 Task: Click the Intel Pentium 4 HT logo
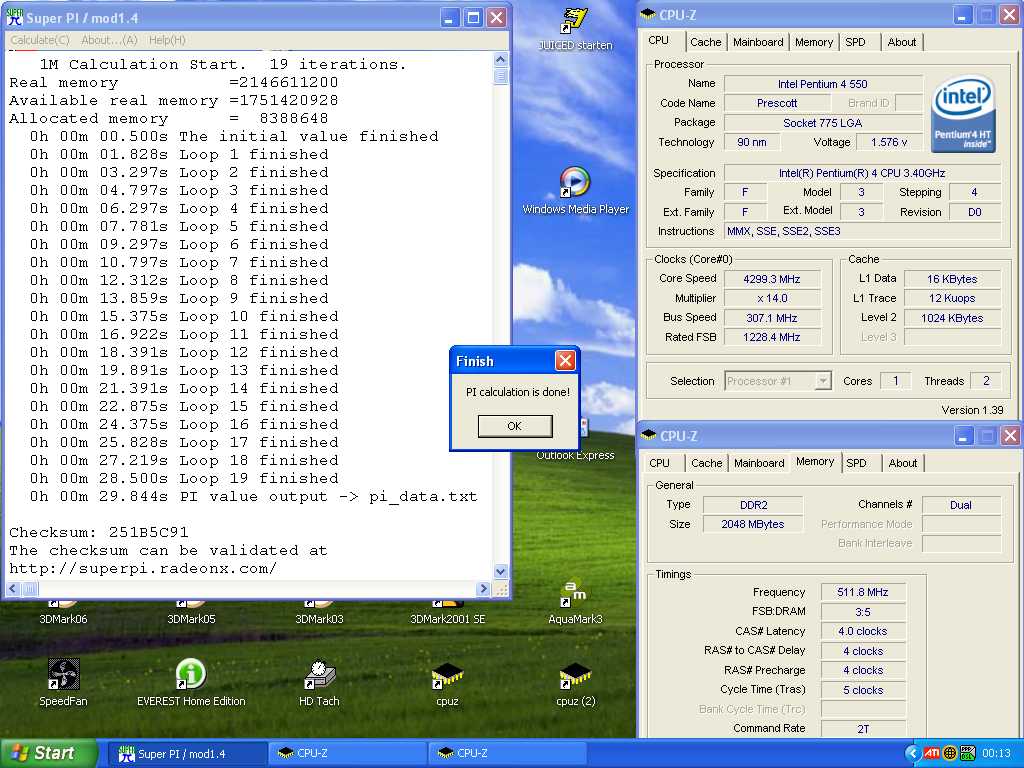(x=963, y=114)
